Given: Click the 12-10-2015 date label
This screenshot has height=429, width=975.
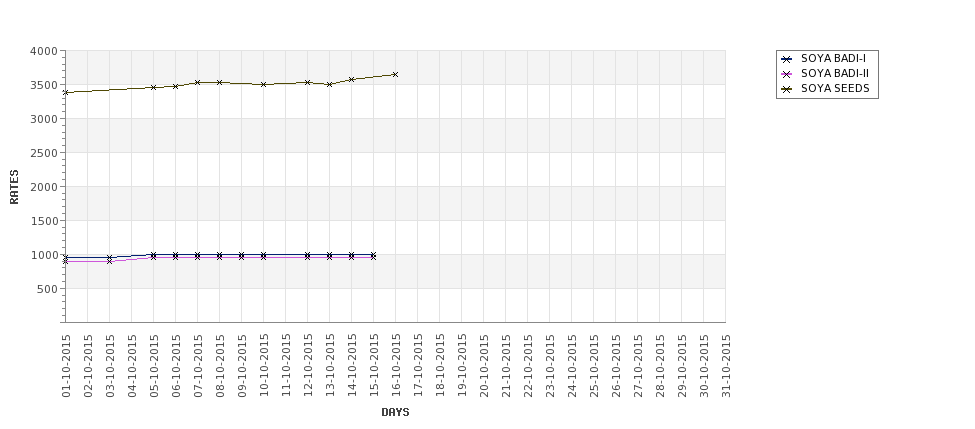Looking at the screenshot, I should pyautogui.click(x=308, y=366).
